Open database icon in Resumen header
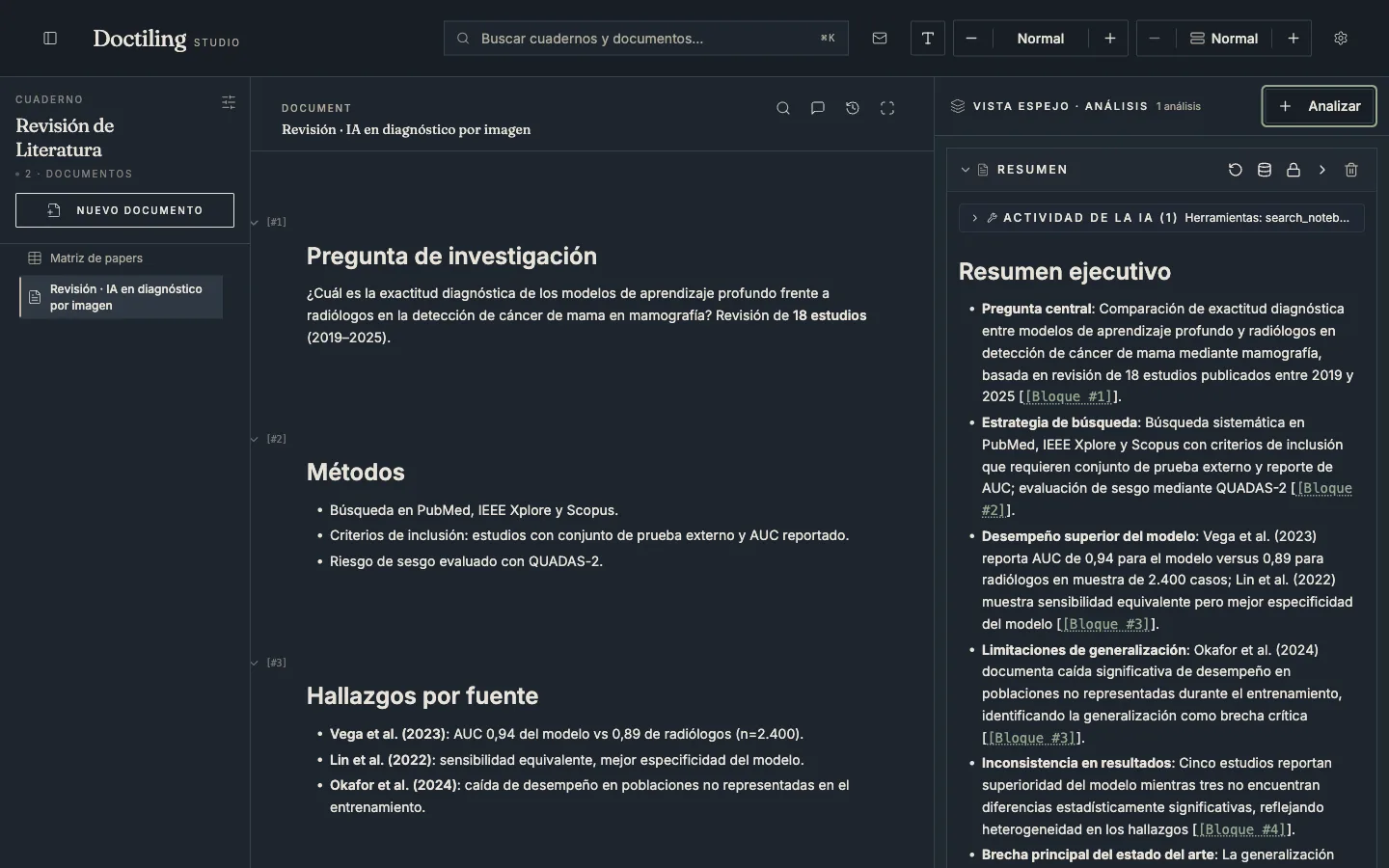1389x868 pixels. [1265, 170]
